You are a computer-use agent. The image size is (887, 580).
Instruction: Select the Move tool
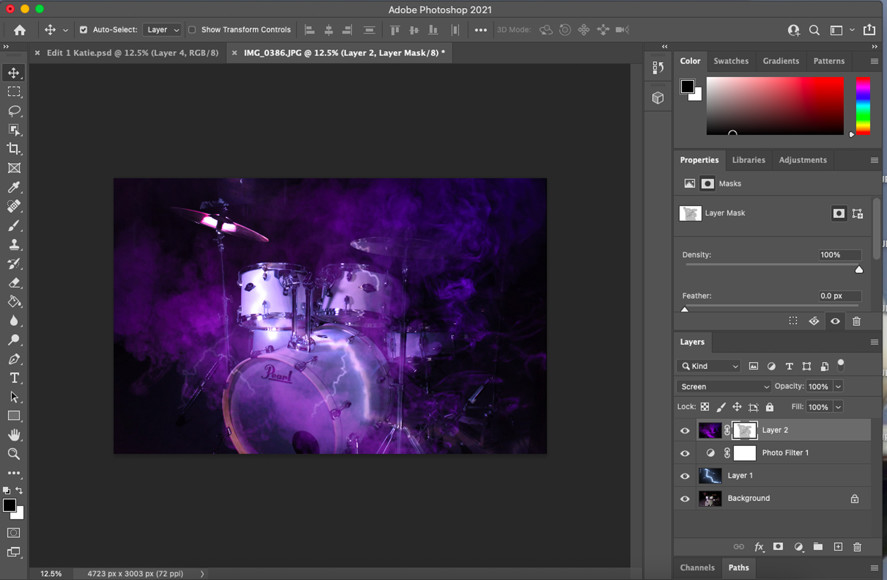(14, 73)
